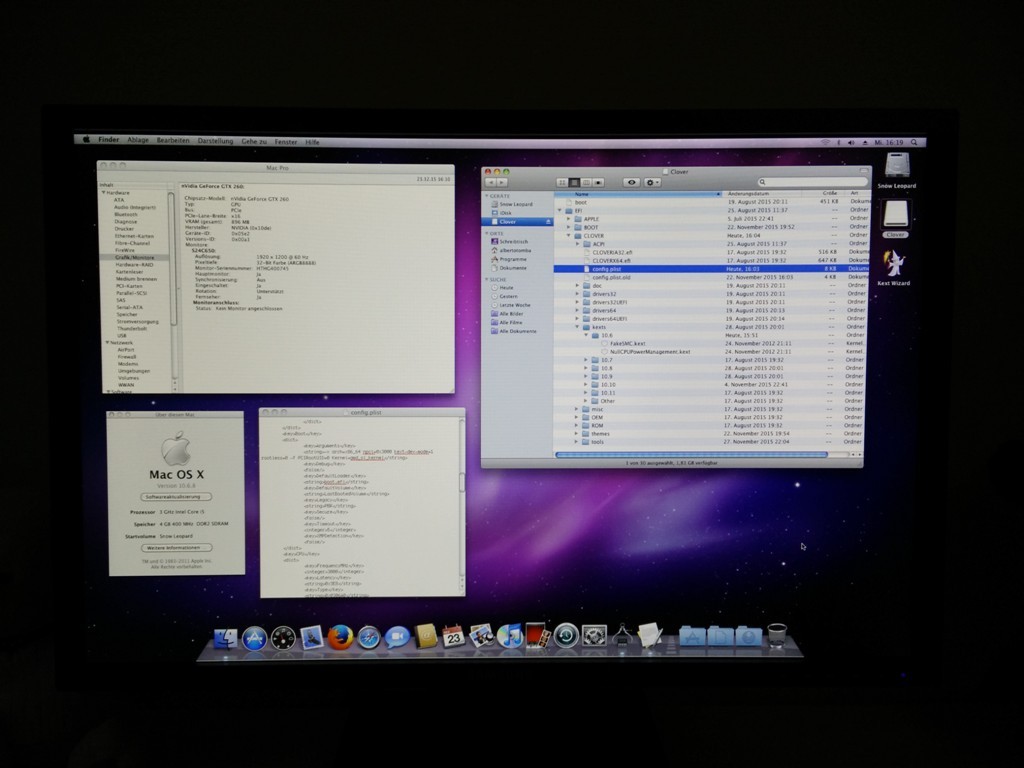The height and width of the screenshot is (768, 1024).
Task: Select CLOVERX64.efi file row
Action: pyautogui.click(x=712, y=261)
